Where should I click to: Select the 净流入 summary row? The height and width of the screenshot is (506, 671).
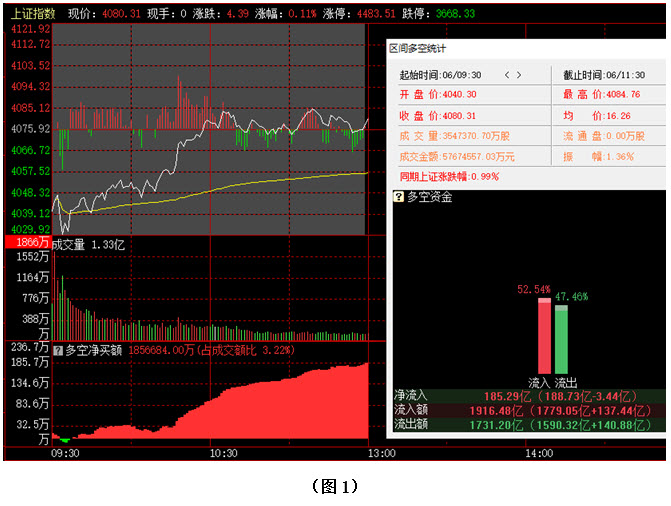(527, 396)
